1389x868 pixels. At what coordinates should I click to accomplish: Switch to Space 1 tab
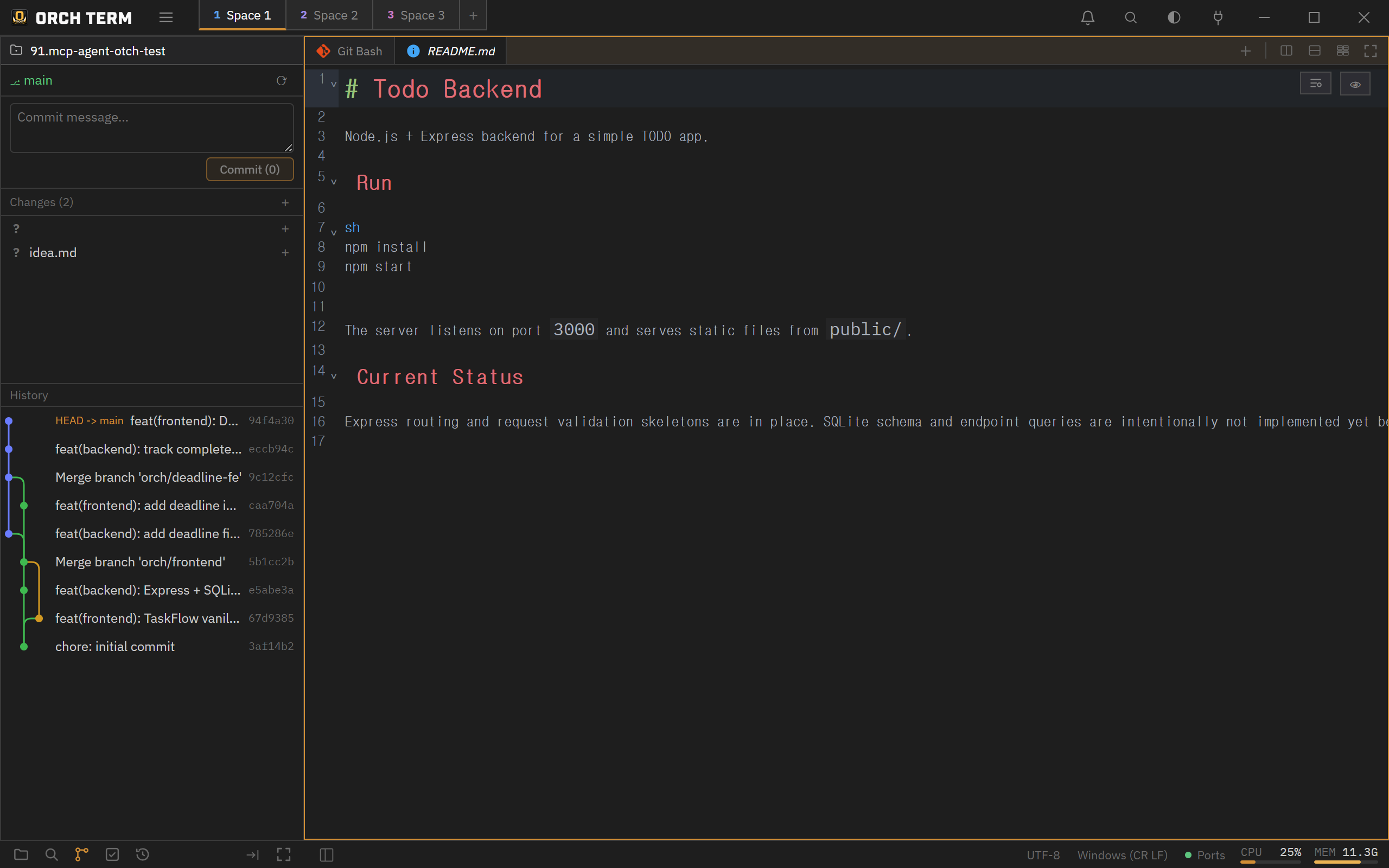242,16
